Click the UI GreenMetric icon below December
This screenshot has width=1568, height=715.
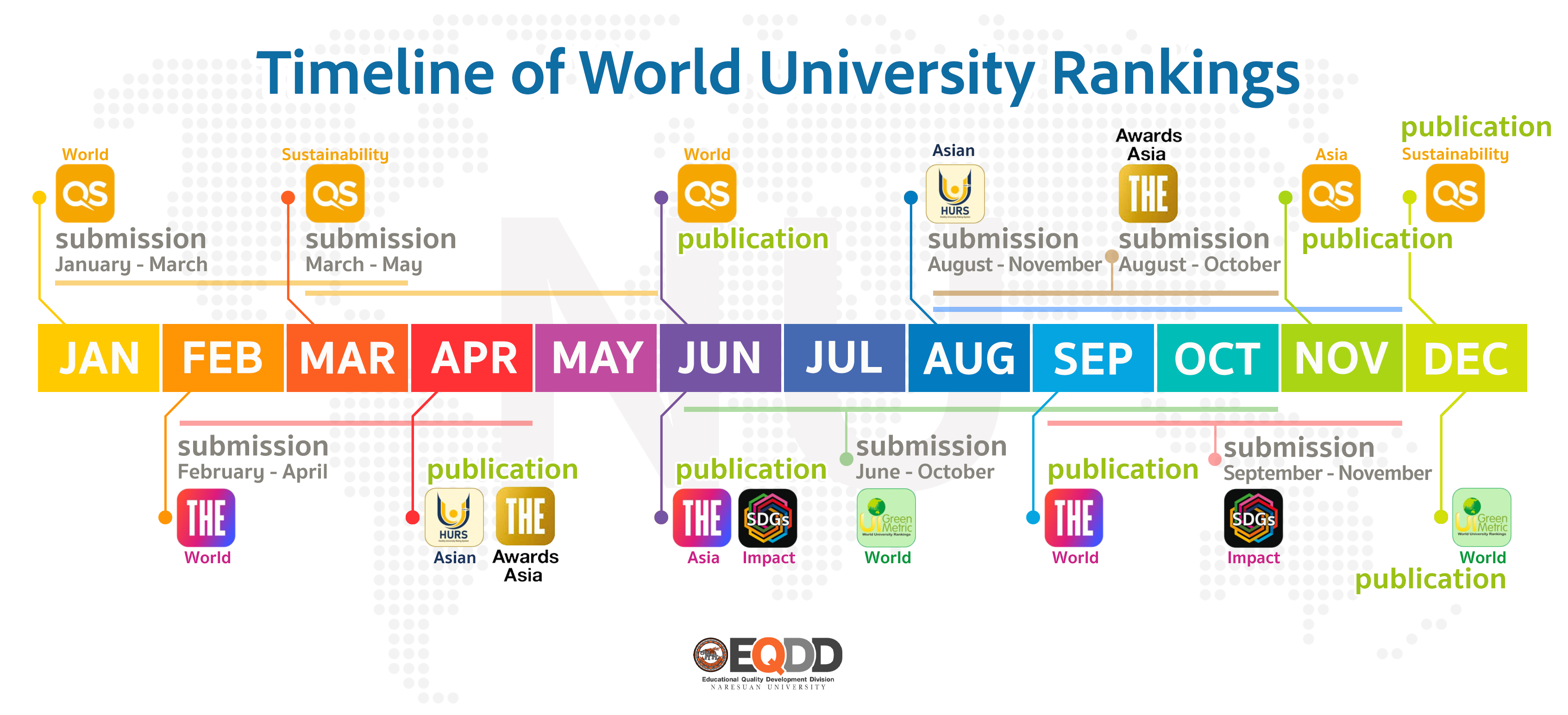tap(1481, 518)
